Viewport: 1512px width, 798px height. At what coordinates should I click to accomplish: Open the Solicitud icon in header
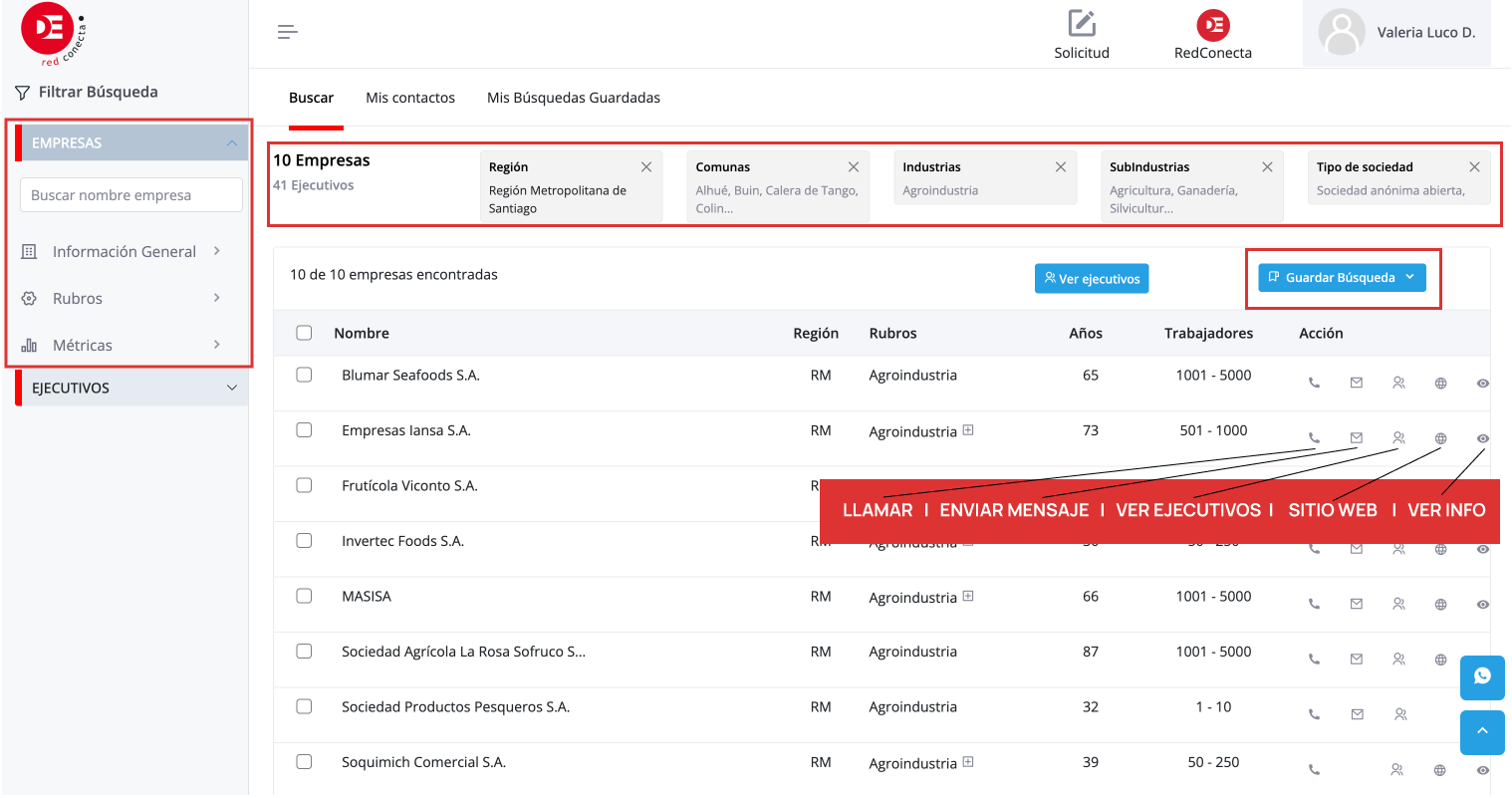pyautogui.click(x=1082, y=24)
